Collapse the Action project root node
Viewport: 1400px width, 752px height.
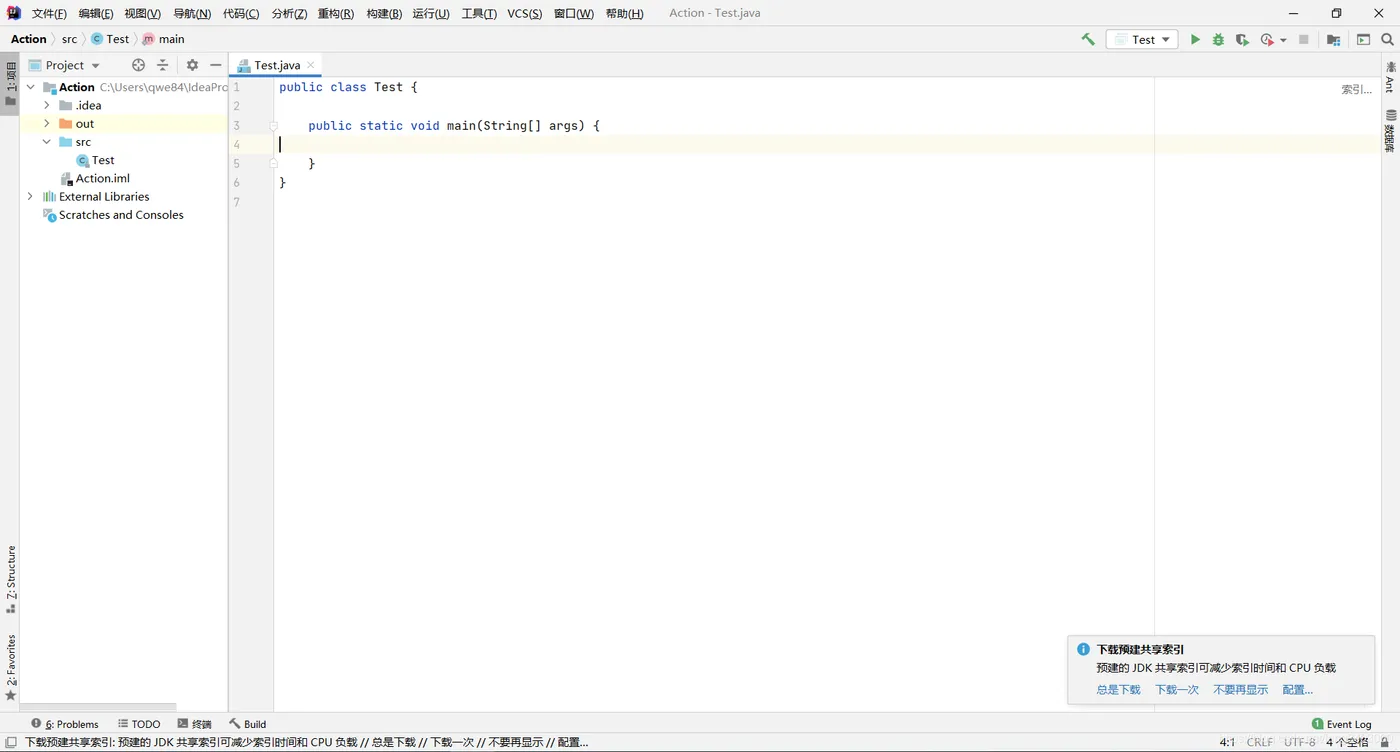tap(30, 87)
